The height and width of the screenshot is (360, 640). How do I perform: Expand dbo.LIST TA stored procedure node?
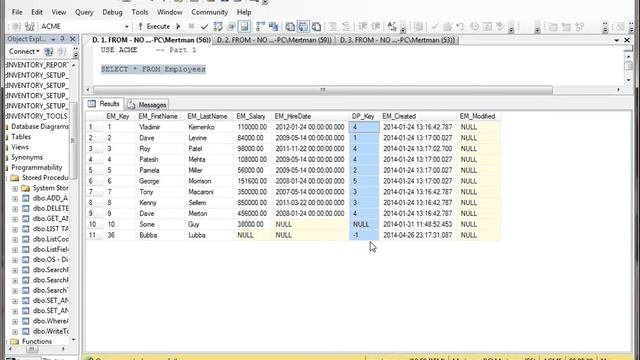tap(15, 229)
